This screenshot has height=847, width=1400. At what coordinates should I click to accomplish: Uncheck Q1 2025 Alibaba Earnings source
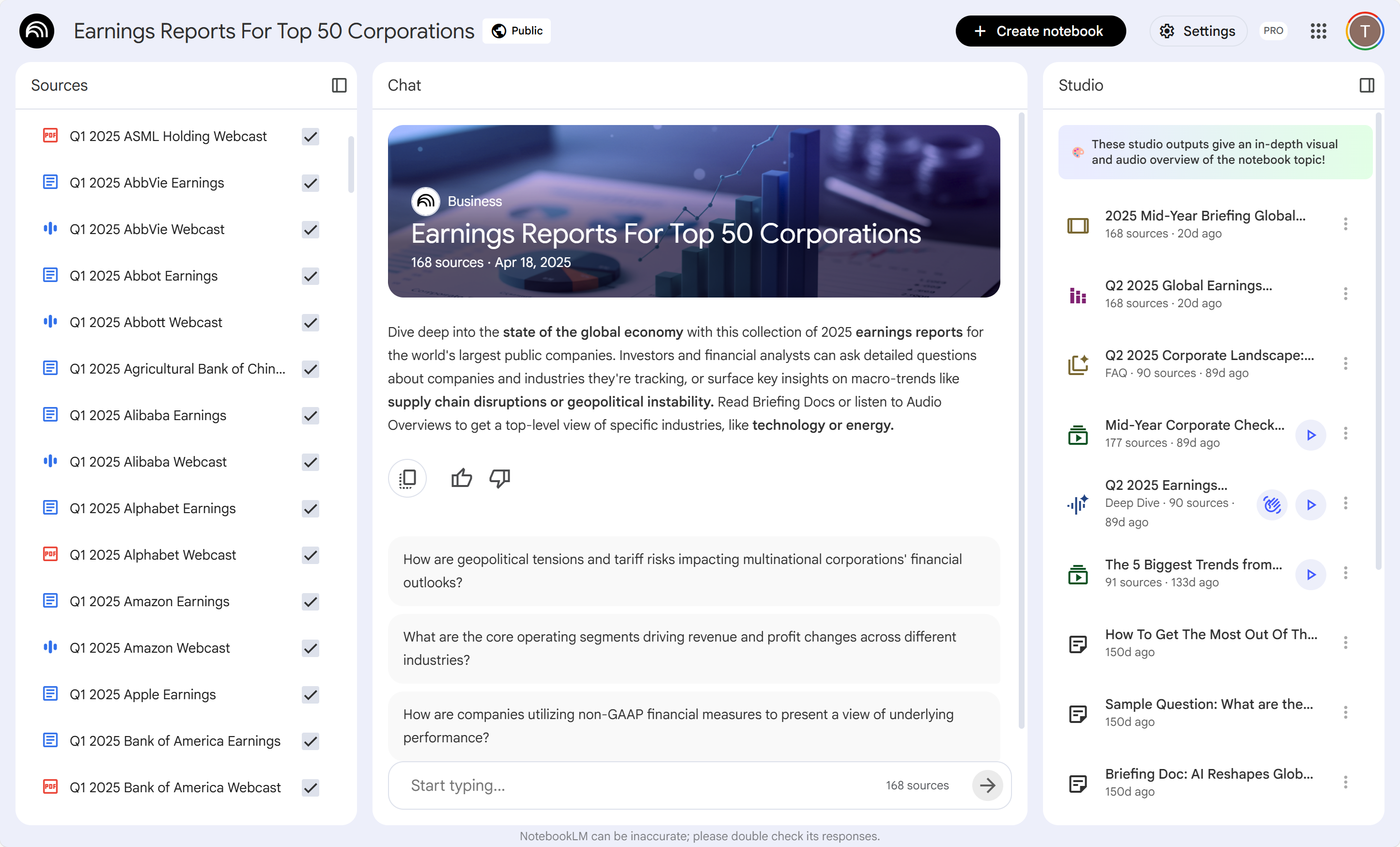click(310, 416)
